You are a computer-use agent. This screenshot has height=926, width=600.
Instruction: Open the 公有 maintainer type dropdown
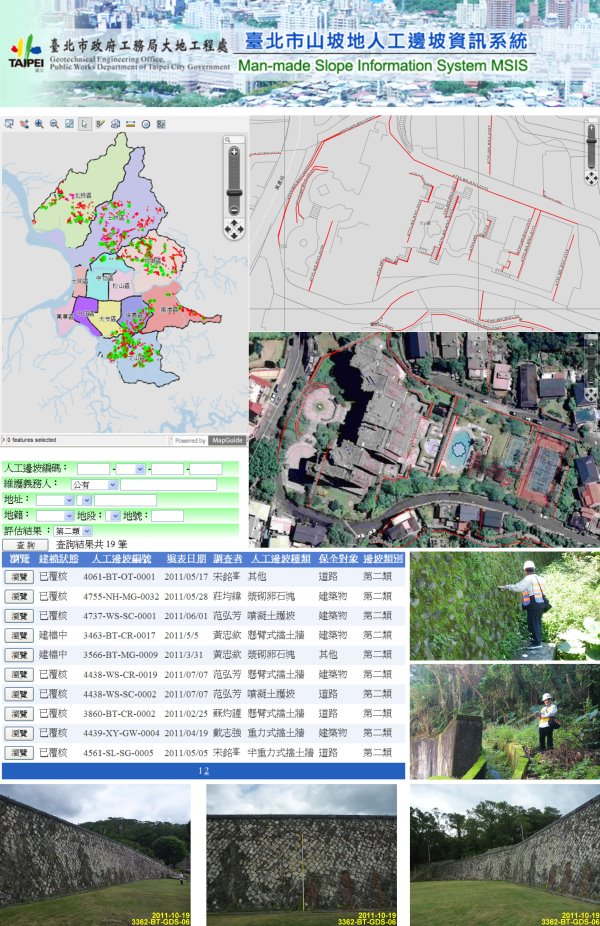[94, 484]
